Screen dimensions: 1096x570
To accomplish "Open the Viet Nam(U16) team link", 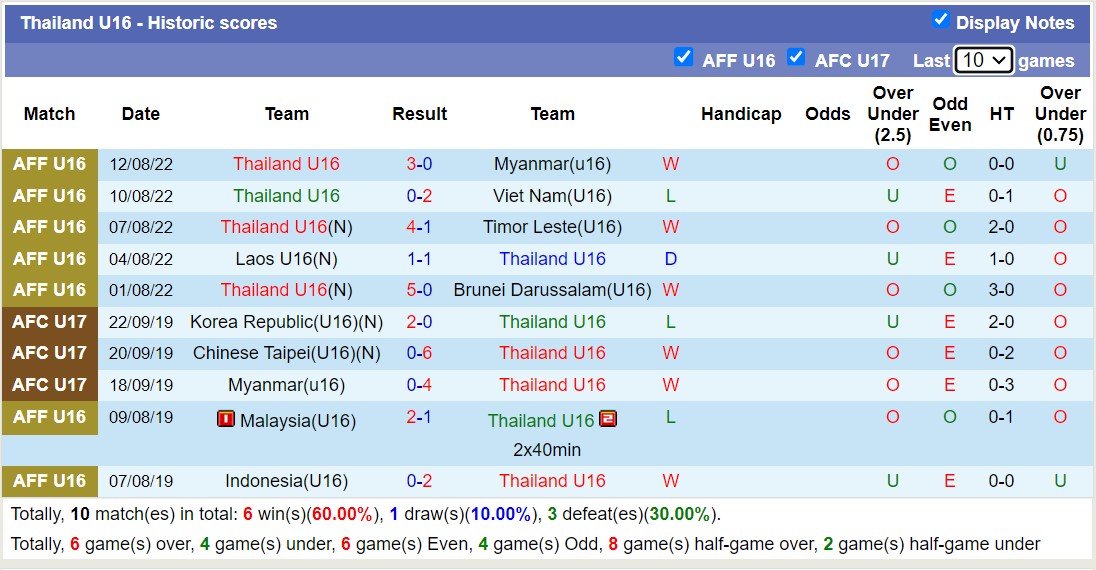I will 552,196.
